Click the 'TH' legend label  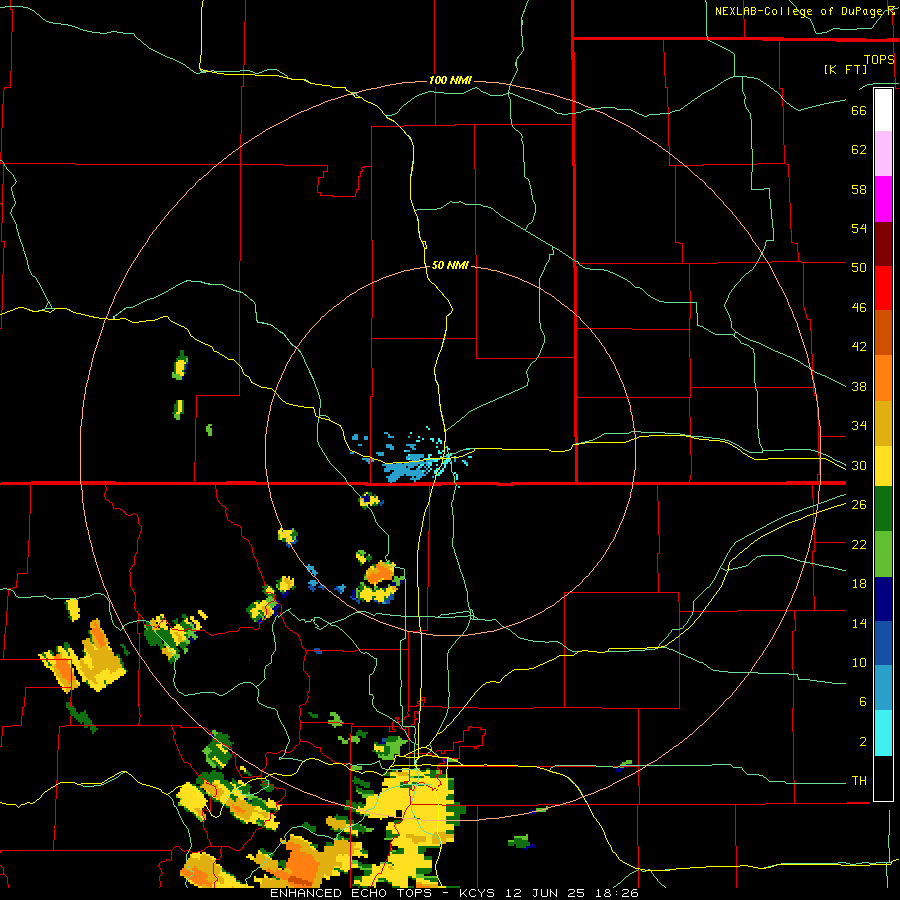point(859,781)
